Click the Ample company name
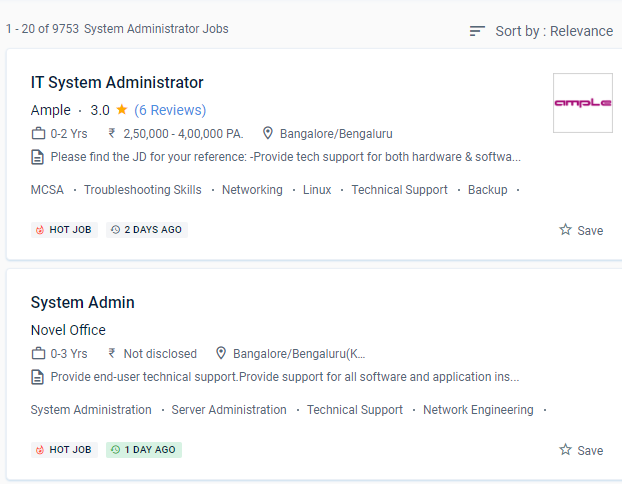Viewport: 622px width, 484px height. [51, 110]
